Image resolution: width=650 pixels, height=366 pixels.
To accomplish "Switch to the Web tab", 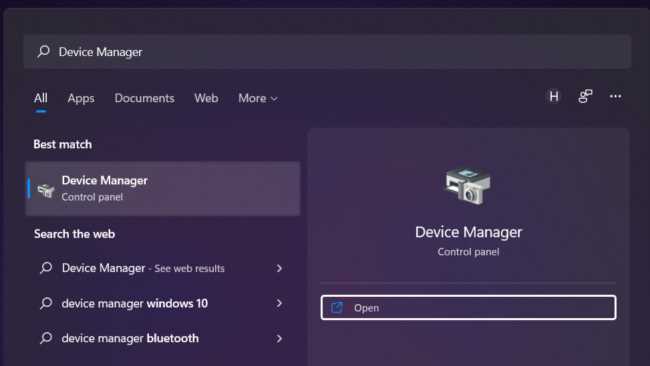I will click(206, 98).
